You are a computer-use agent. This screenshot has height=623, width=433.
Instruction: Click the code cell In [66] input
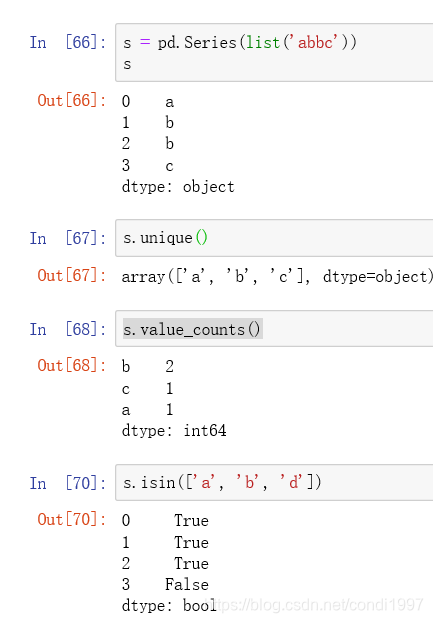(274, 52)
